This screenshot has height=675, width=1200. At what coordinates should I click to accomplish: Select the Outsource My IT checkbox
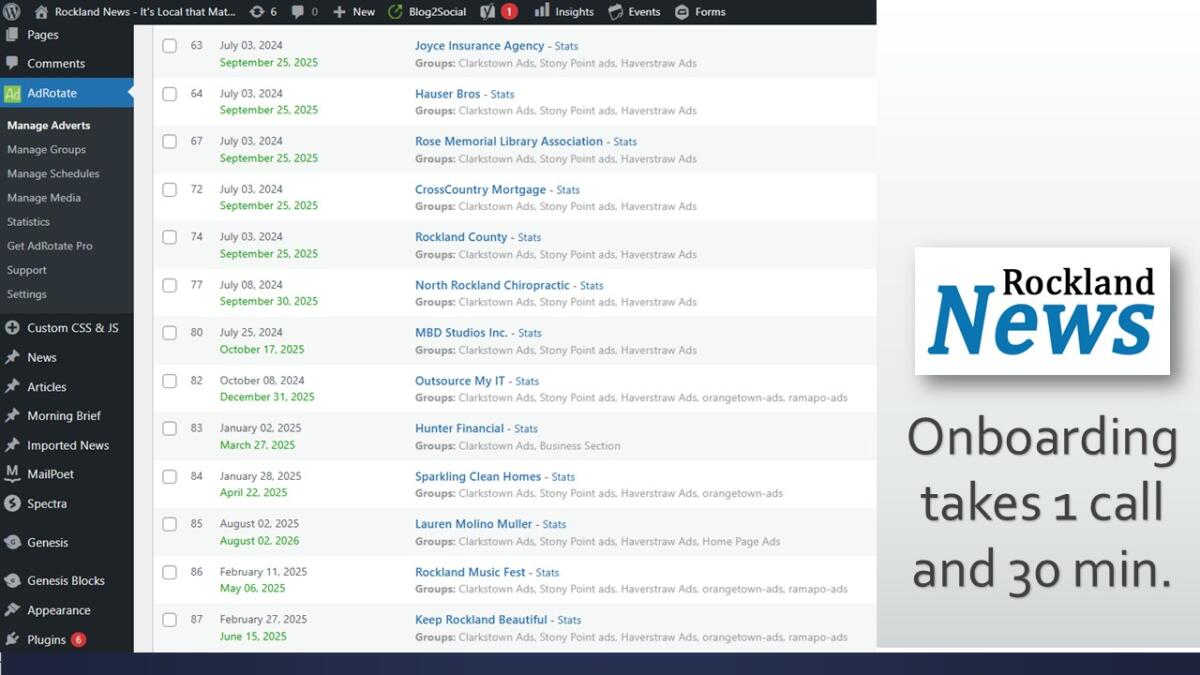click(170, 381)
